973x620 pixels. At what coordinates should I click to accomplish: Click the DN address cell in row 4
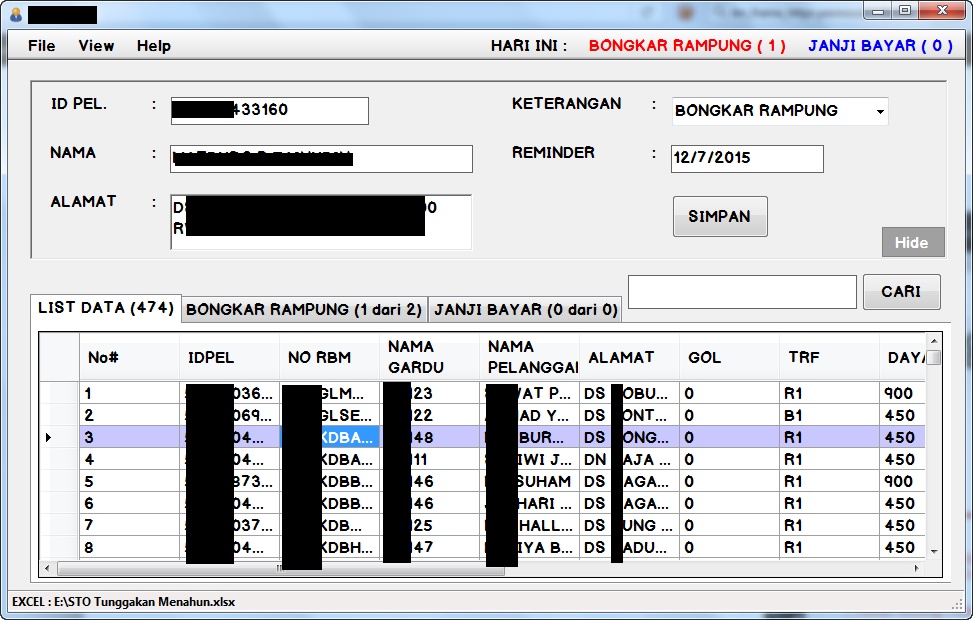pyautogui.click(x=629, y=460)
